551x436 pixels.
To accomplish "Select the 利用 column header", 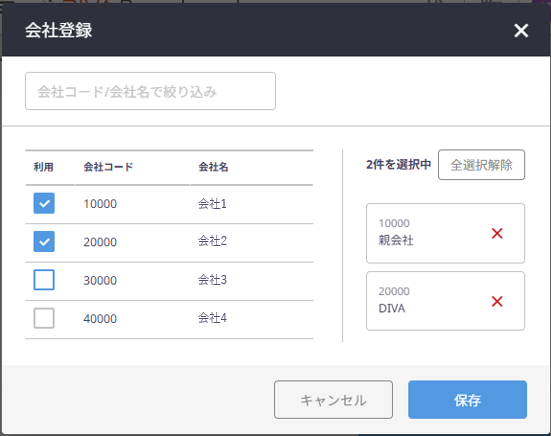I will coord(43,167).
